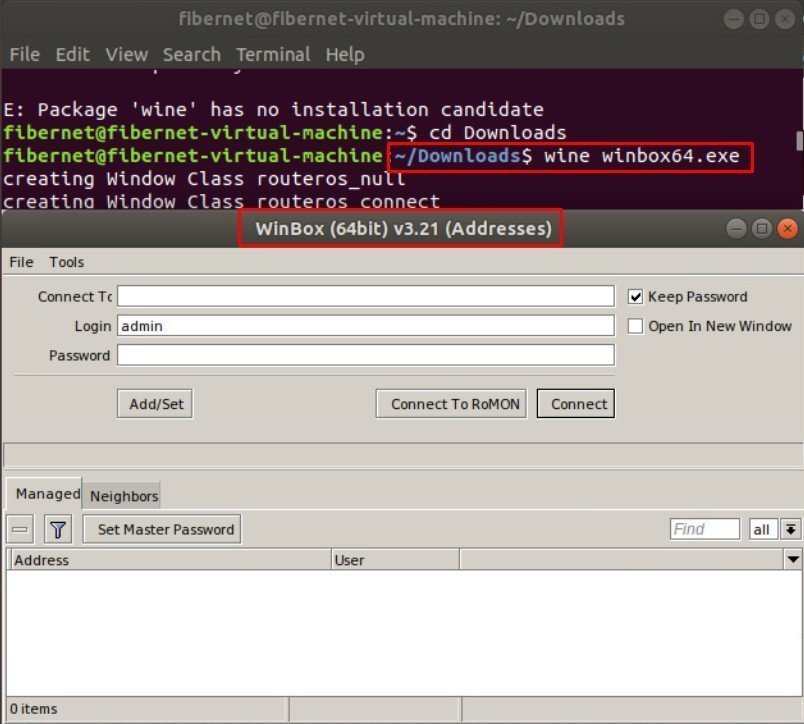Open the terminal Search menu
The image size is (804, 724).
192,54
